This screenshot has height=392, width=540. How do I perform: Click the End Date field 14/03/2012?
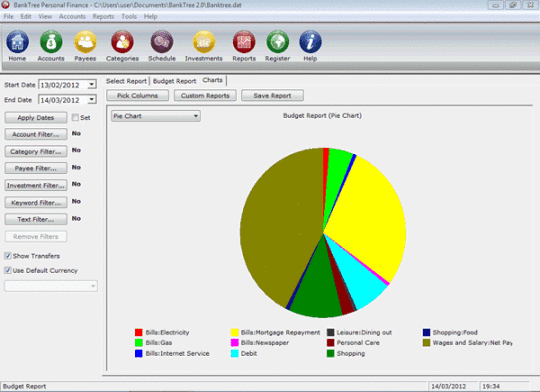coord(63,100)
